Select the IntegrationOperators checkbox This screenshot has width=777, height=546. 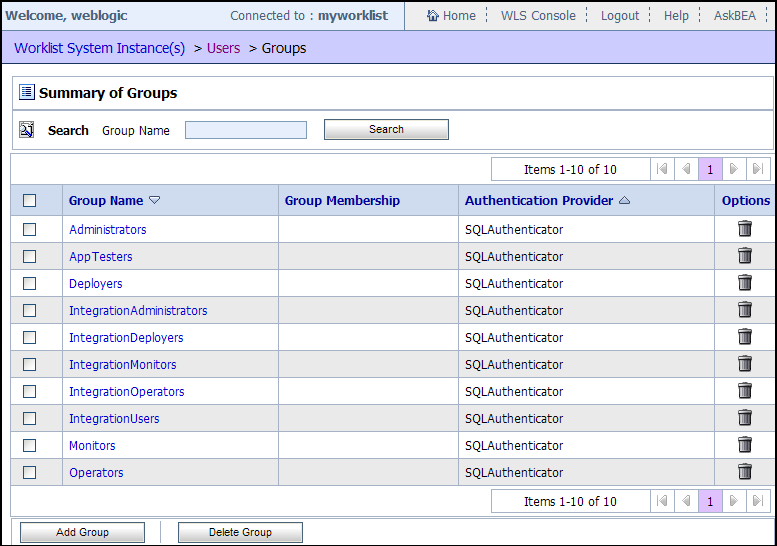(30, 391)
